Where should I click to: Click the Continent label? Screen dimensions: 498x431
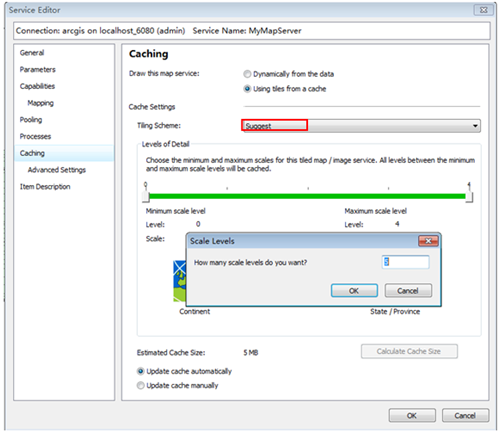[195, 312]
